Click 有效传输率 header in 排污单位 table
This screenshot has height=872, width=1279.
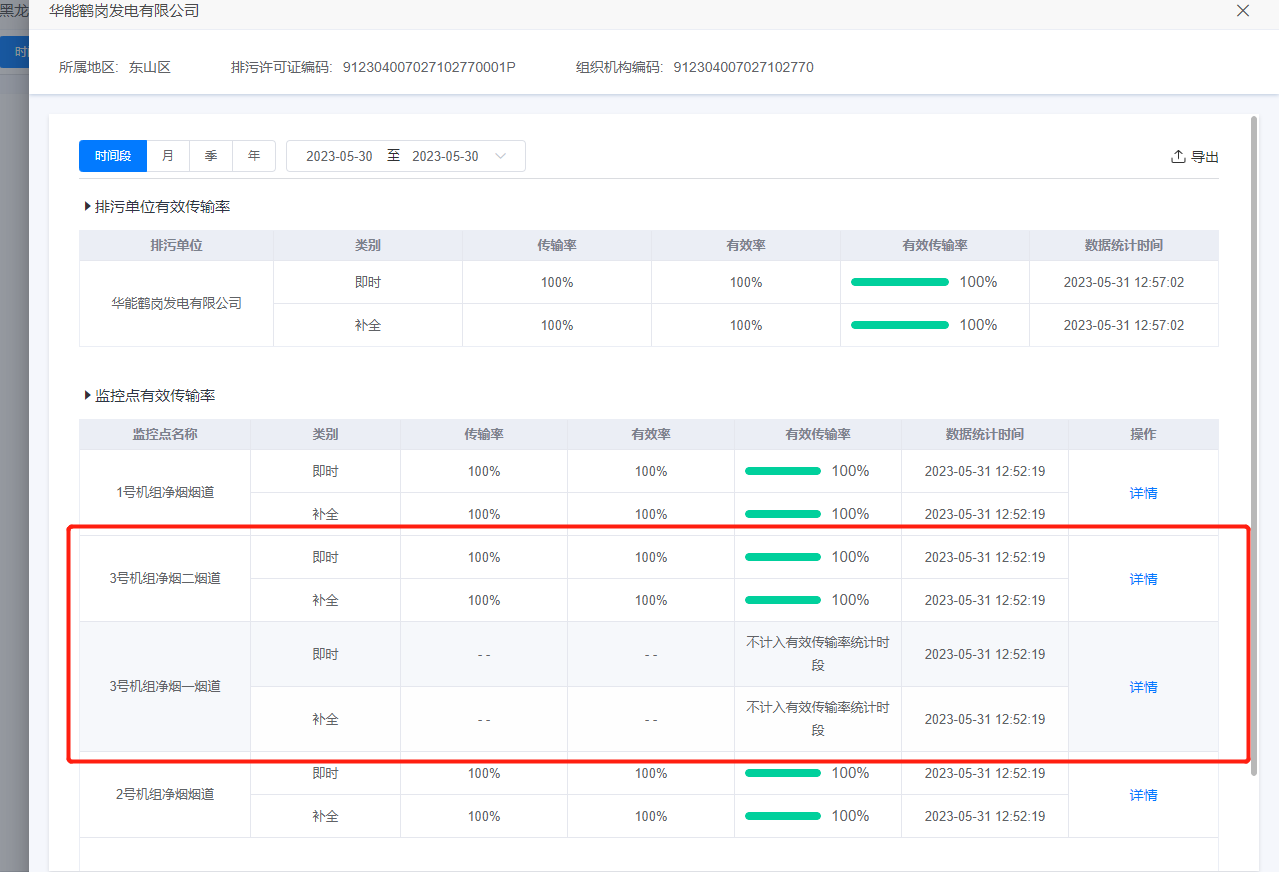pyautogui.click(x=935, y=245)
